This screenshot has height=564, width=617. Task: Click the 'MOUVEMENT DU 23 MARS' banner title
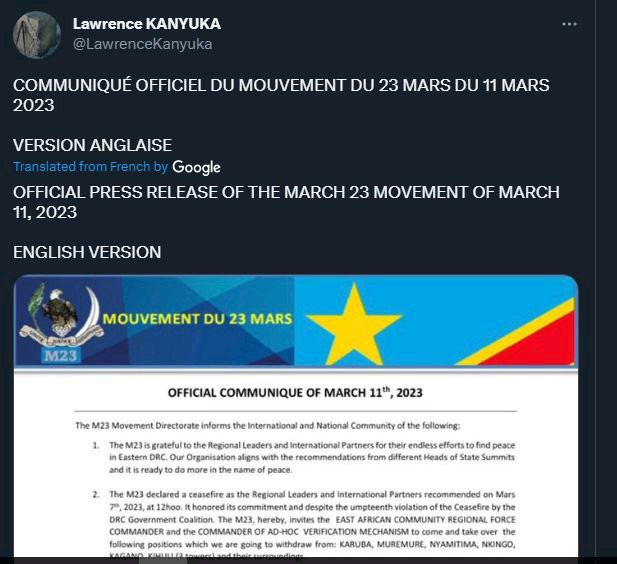[x=198, y=318]
